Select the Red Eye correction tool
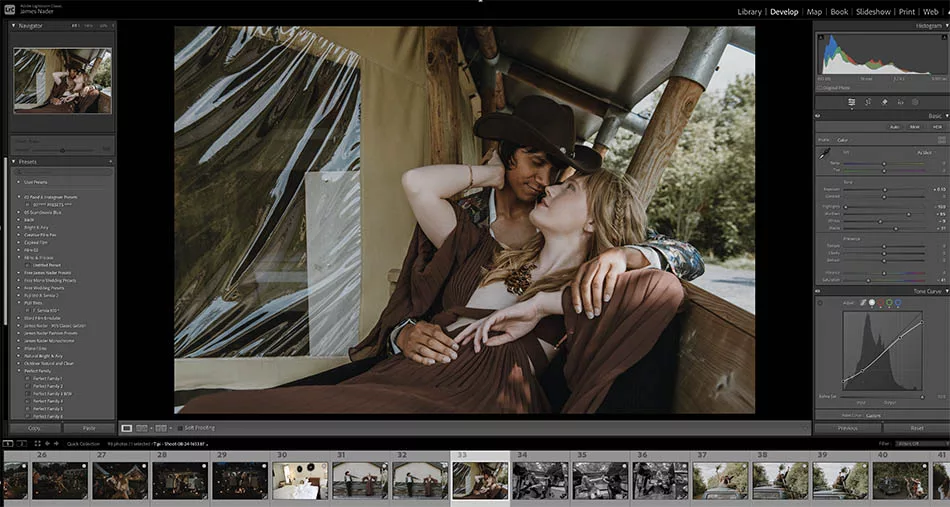 (x=900, y=102)
